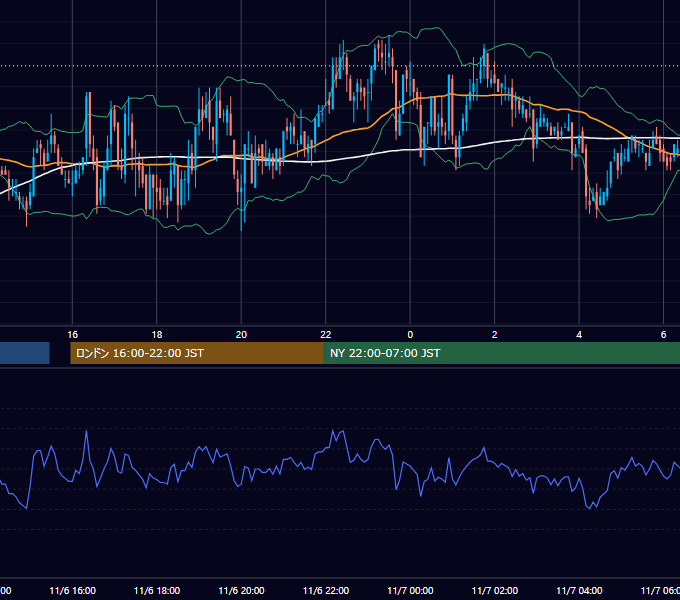Click the 11/7 00:00 date label
The width and height of the screenshot is (680, 600).
click(410, 590)
